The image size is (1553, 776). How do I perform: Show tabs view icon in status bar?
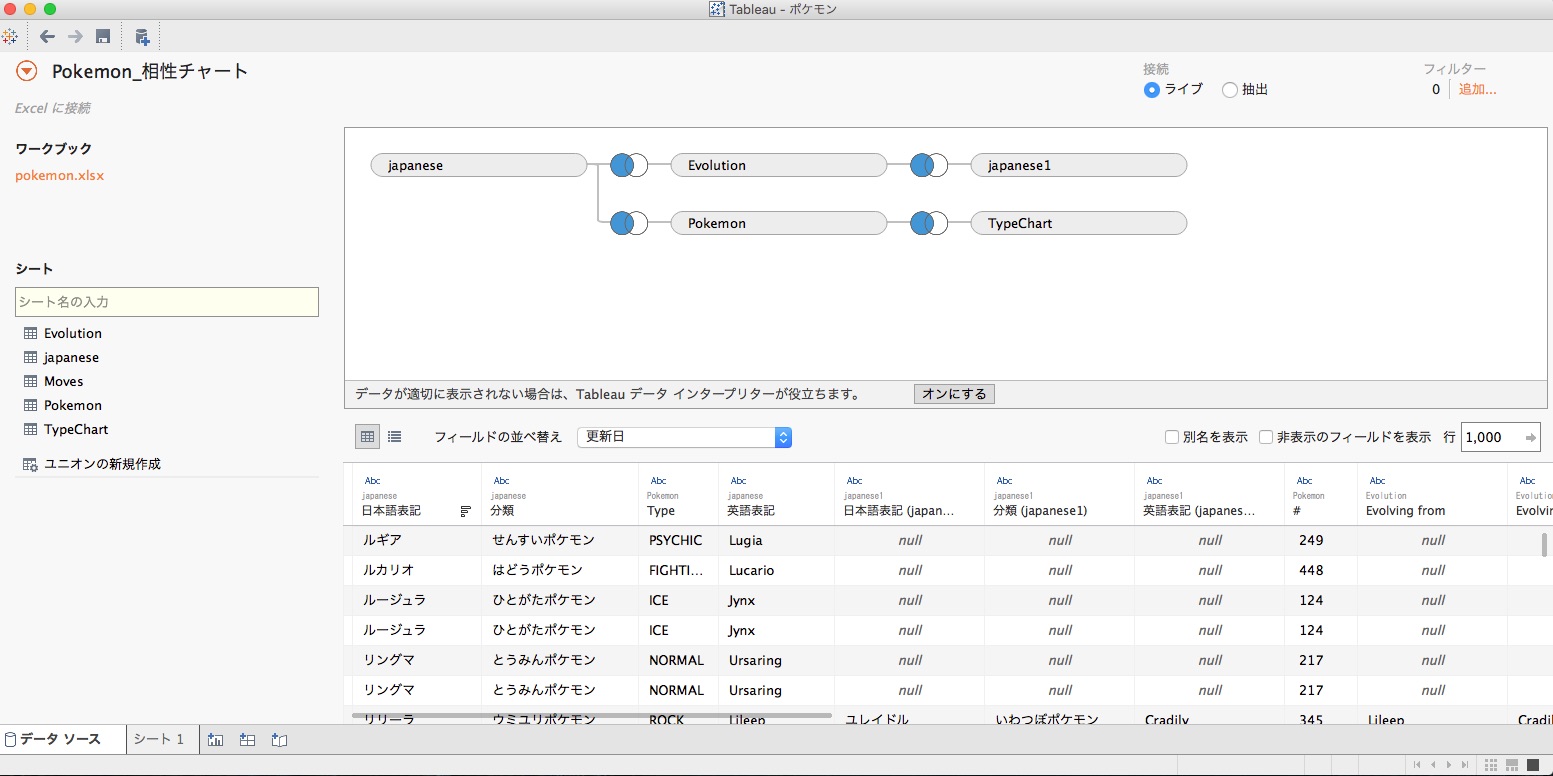tap(1532, 765)
